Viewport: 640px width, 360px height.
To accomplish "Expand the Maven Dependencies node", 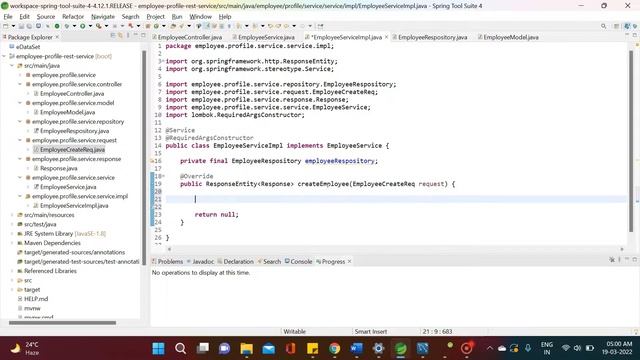I will pyautogui.click(x=12, y=243).
